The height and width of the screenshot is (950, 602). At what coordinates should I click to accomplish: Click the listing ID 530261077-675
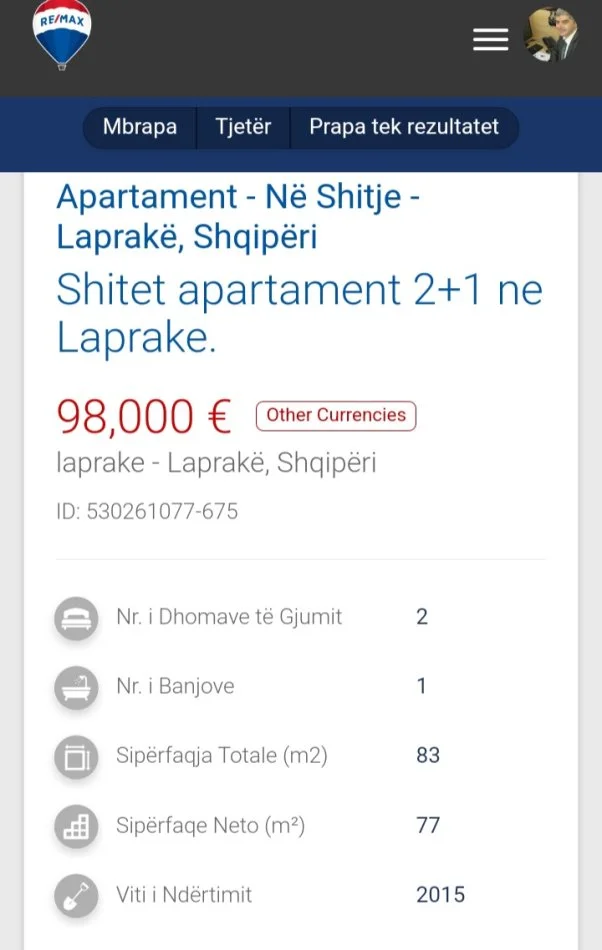[x=147, y=511]
